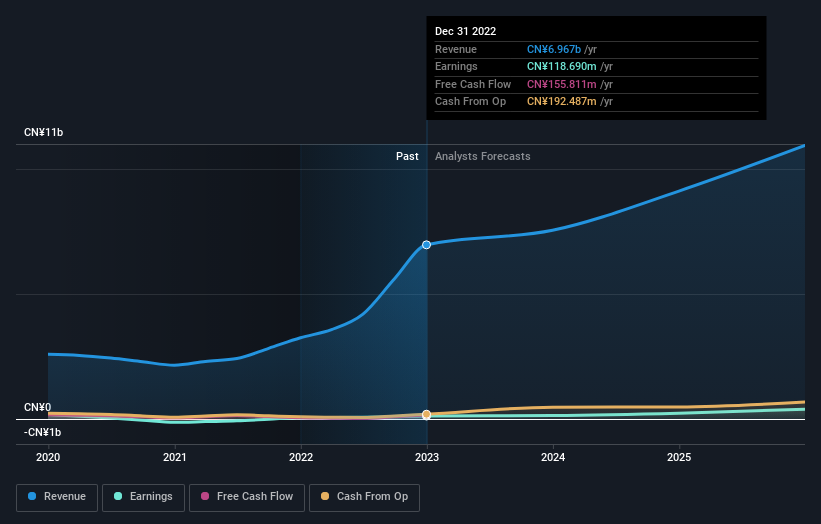Image resolution: width=821 pixels, height=524 pixels.
Task: Click the CN¥11b y-axis label
Action: [x=43, y=132]
